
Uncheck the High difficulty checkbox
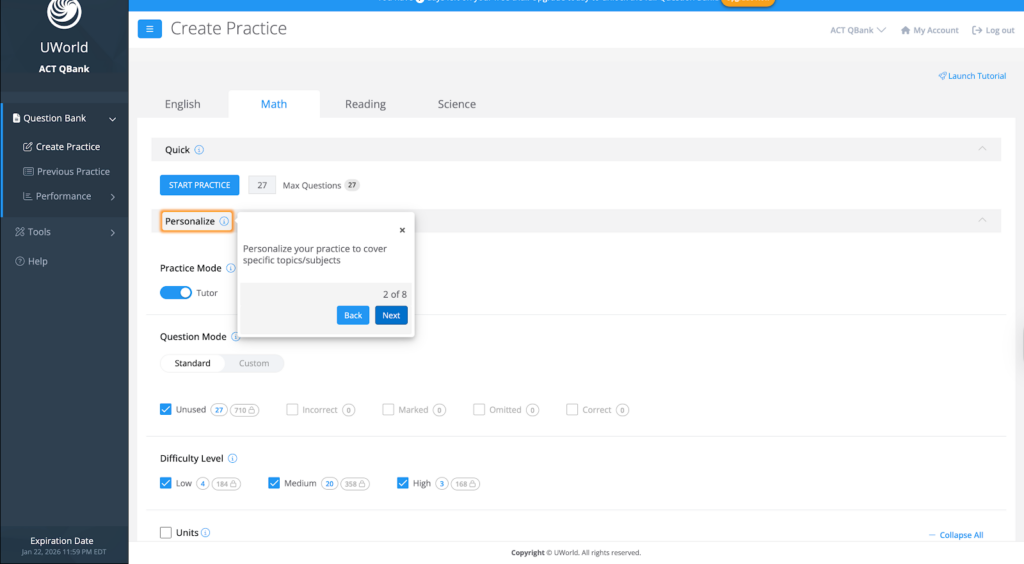(402, 483)
